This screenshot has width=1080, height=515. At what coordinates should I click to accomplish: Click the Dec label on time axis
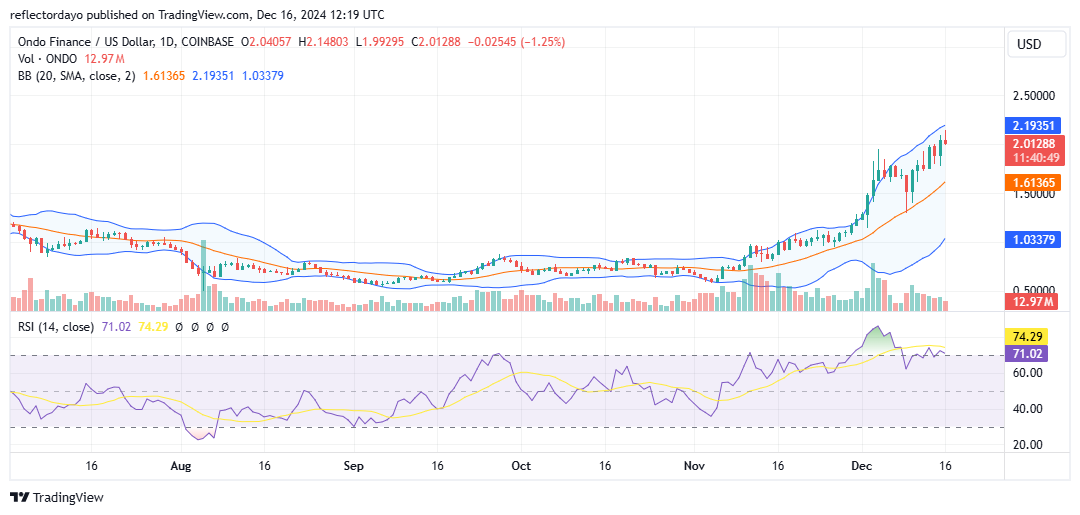click(x=862, y=465)
